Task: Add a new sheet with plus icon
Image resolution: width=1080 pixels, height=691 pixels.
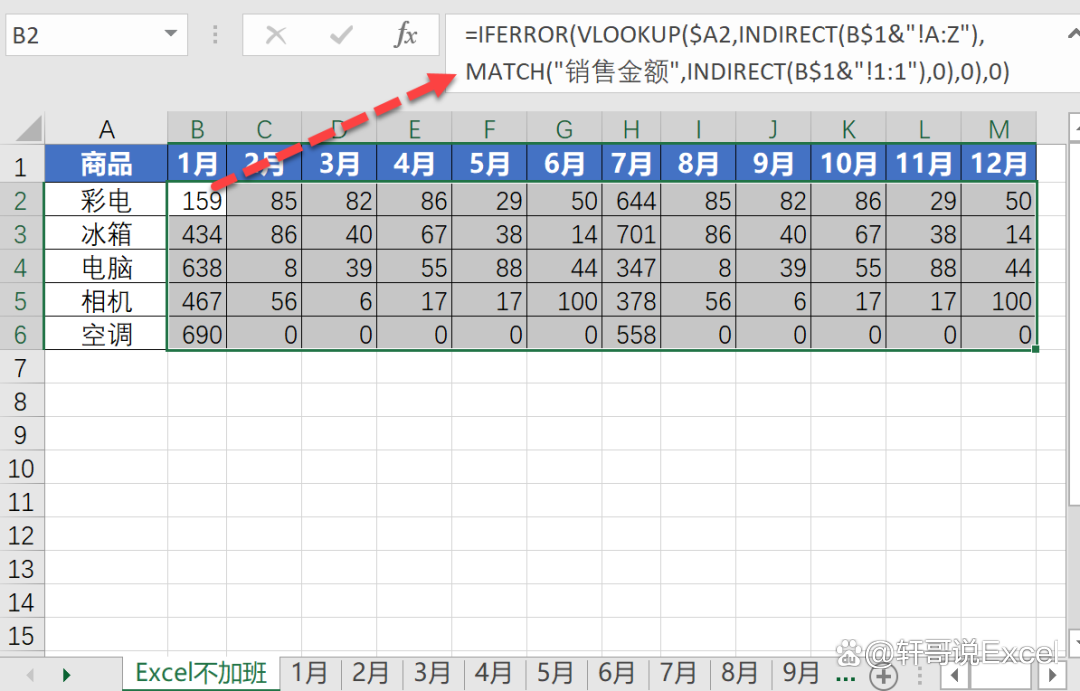Action: (884, 676)
